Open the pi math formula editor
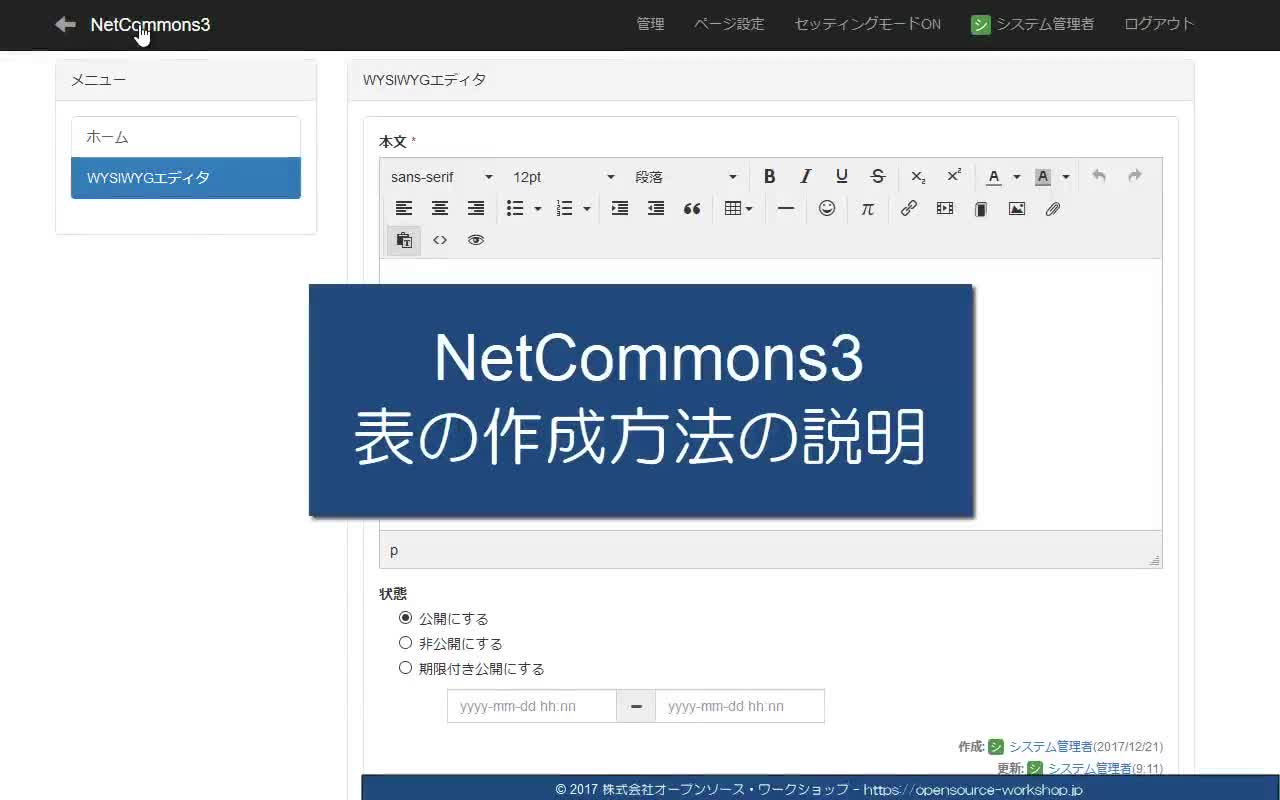The image size is (1280, 800). pyautogui.click(x=867, y=209)
